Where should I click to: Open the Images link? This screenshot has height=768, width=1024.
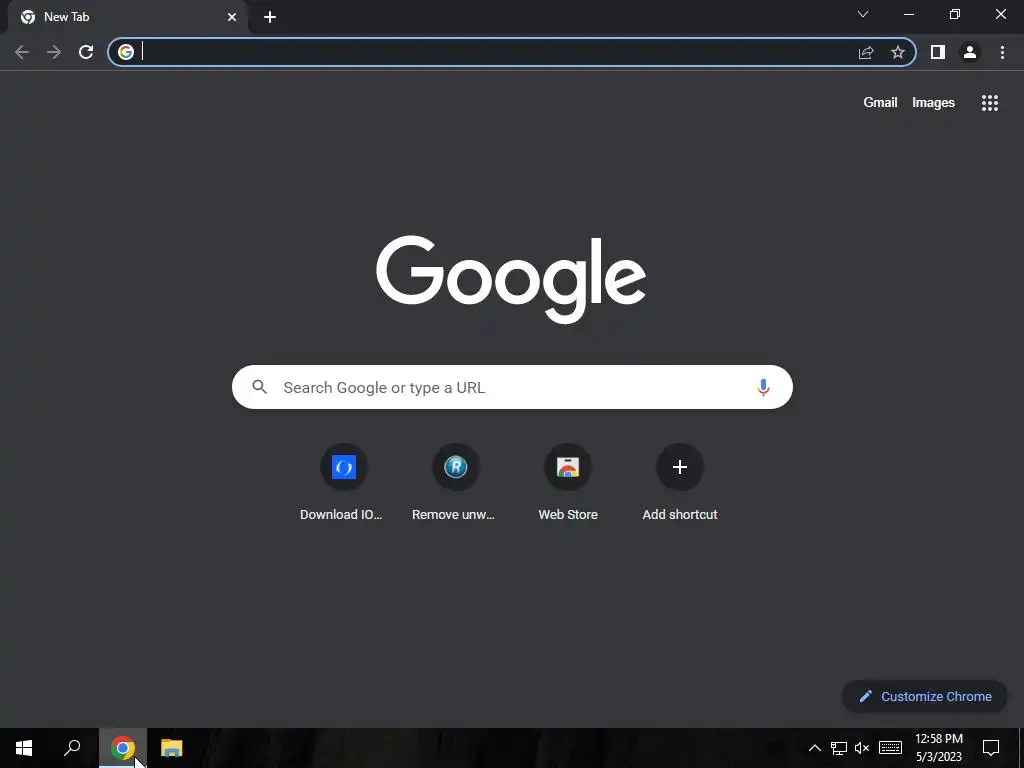pyautogui.click(x=933, y=103)
